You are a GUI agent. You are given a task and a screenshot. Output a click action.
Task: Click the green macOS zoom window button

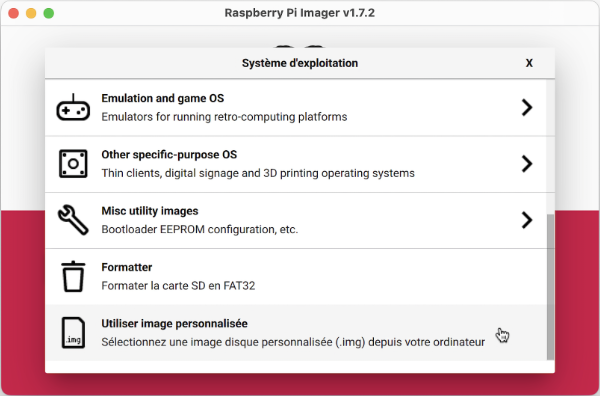[49, 13]
